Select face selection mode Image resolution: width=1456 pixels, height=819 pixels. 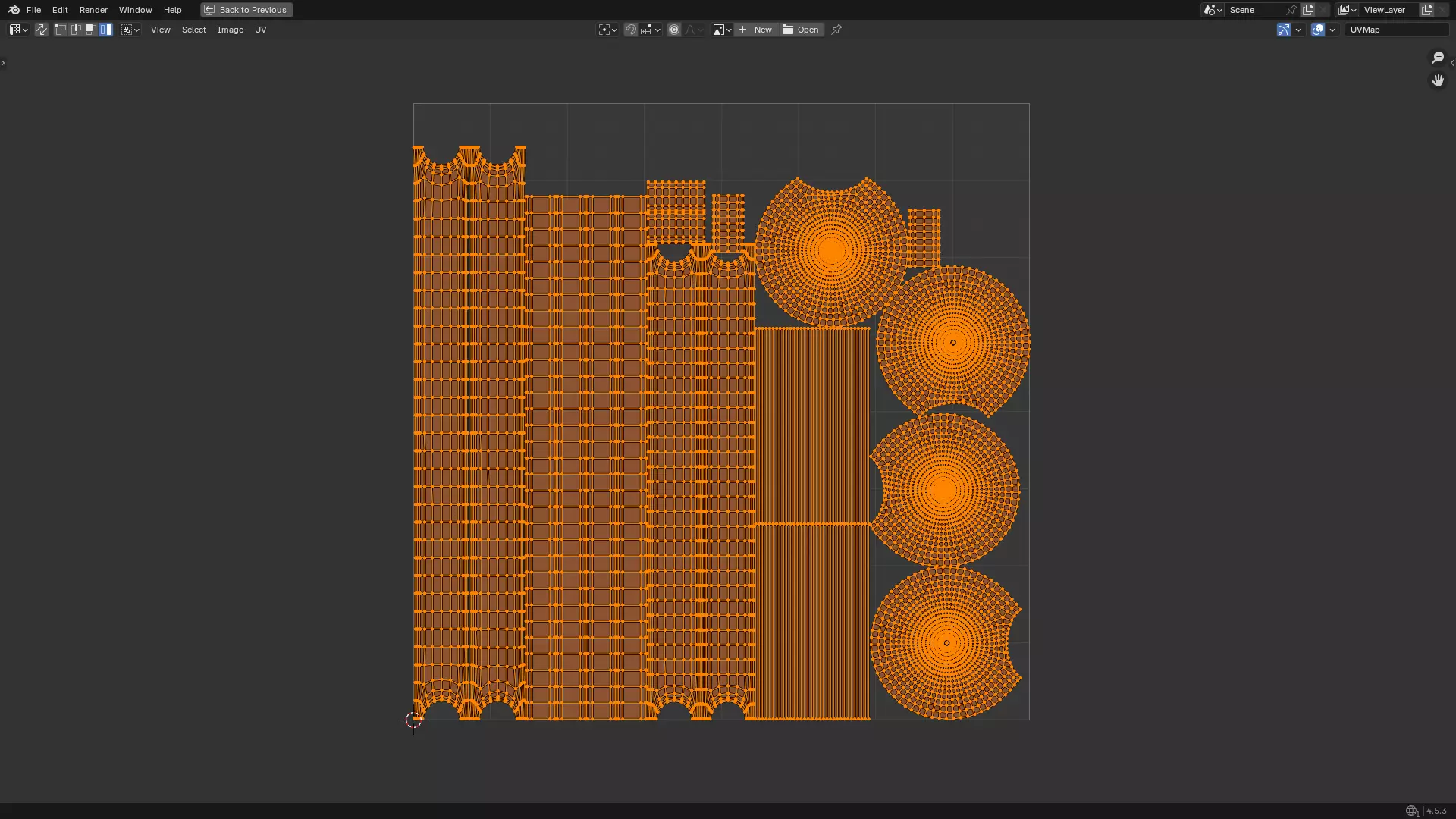coord(91,30)
